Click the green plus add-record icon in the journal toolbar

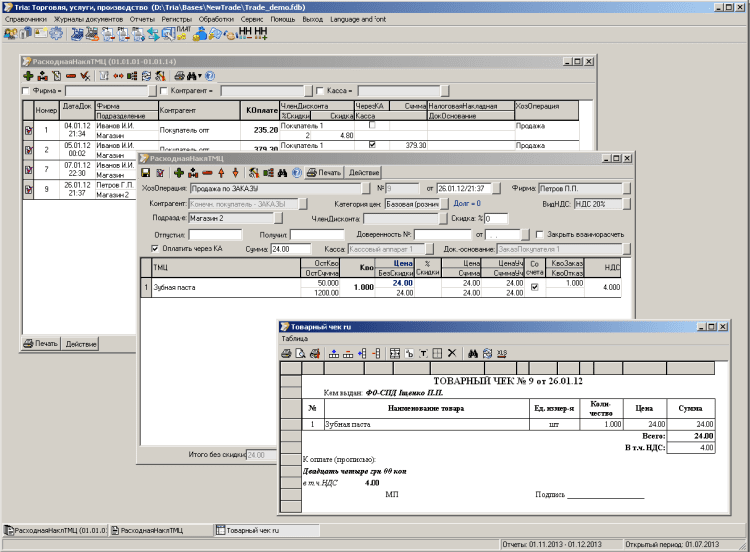pos(28,76)
